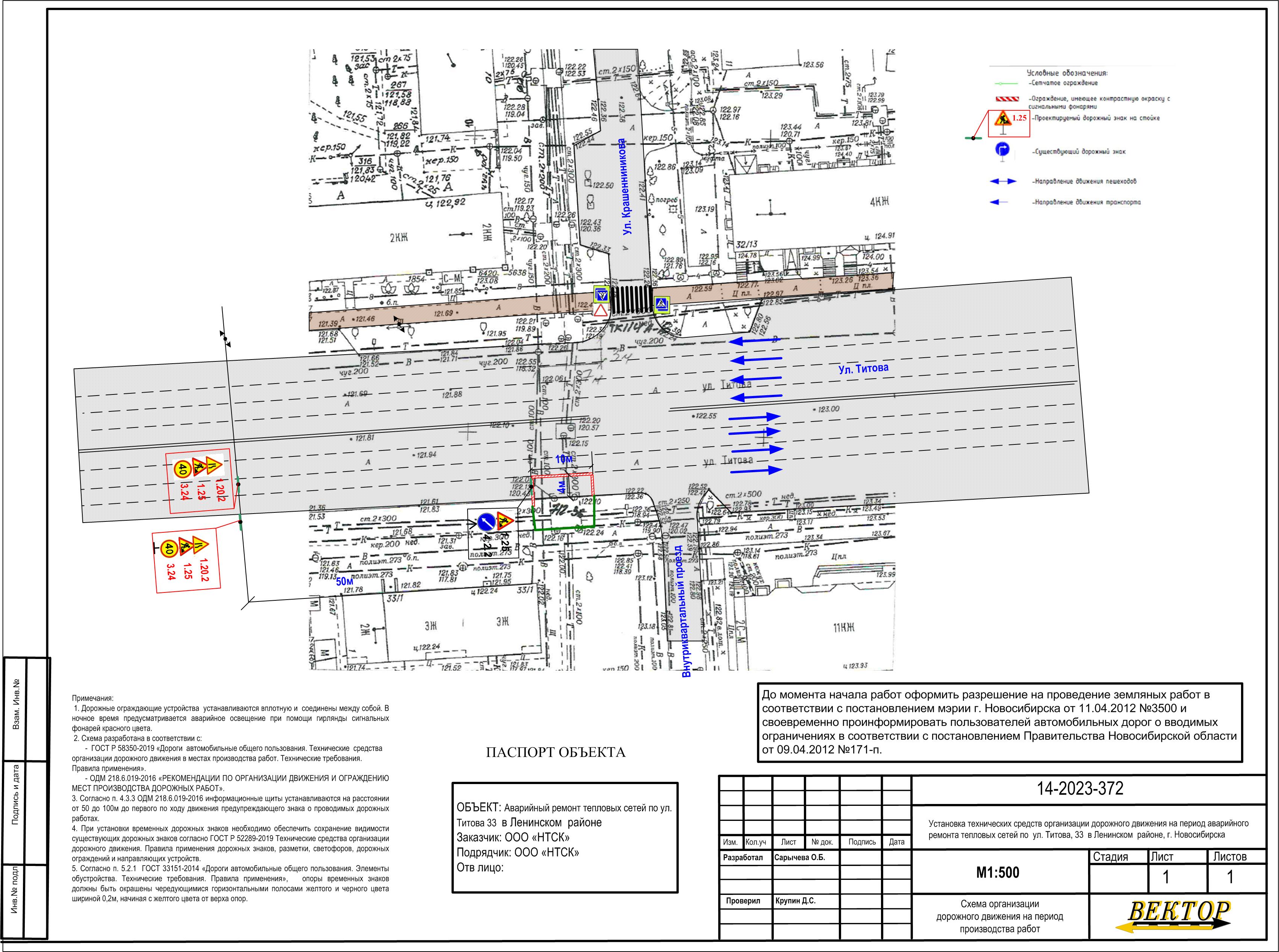
Task: Click the Подпись и дата side label
Action: point(16,795)
